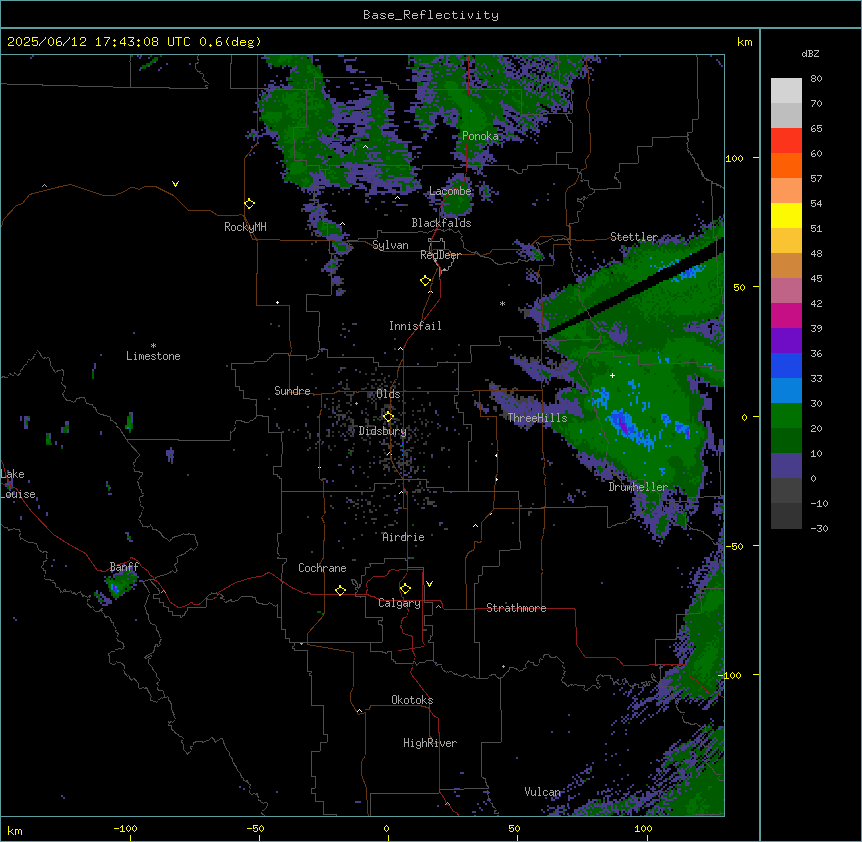
Task: Select the Calgary label
Action: coord(399,603)
